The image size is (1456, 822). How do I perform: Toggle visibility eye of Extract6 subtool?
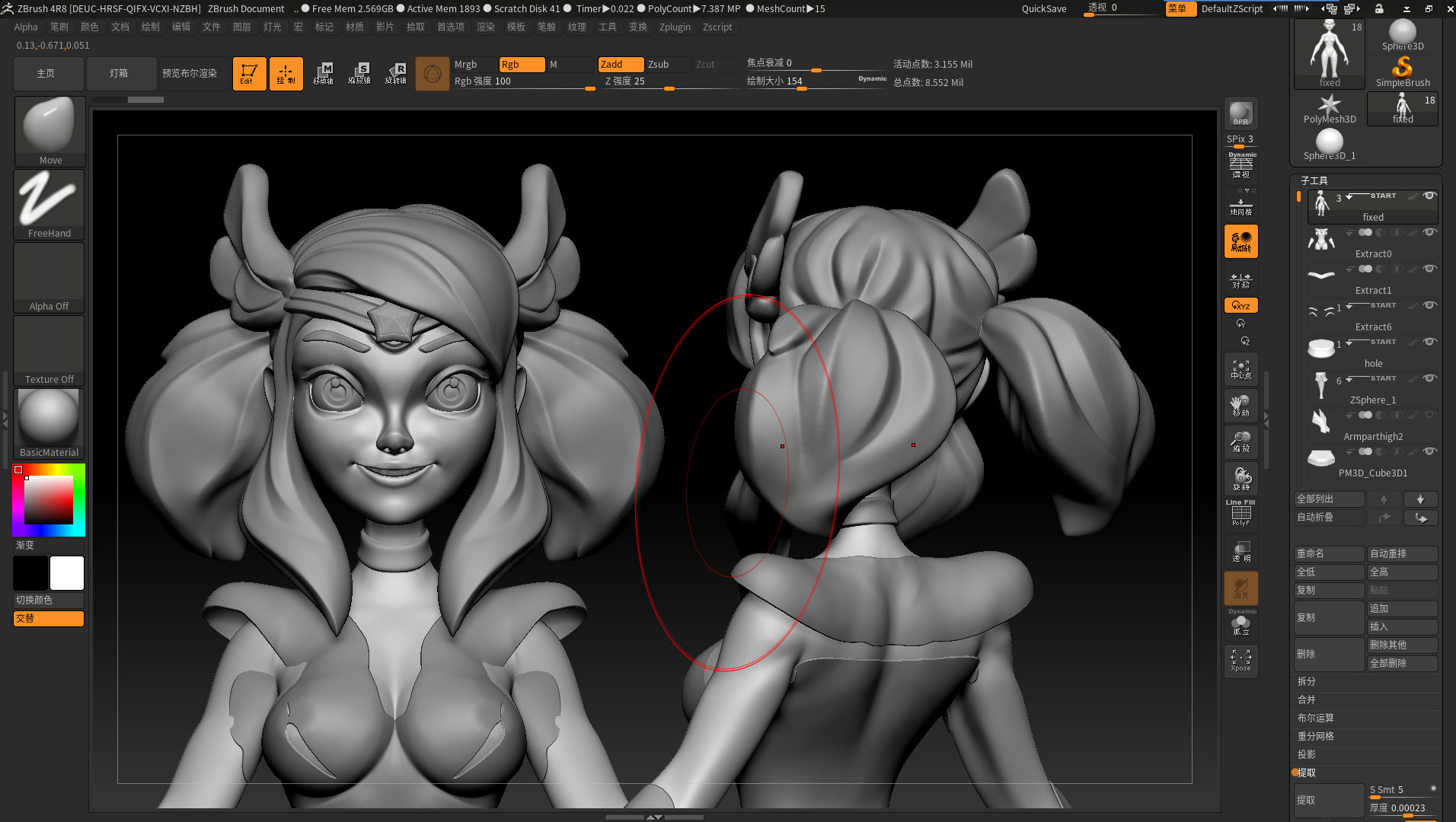pos(1429,305)
